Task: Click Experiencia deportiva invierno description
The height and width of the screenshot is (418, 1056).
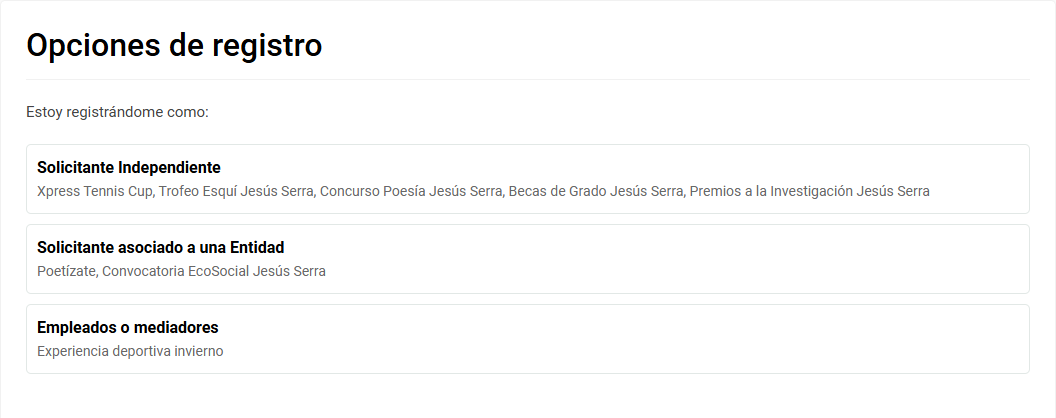Action: tap(130, 351)
